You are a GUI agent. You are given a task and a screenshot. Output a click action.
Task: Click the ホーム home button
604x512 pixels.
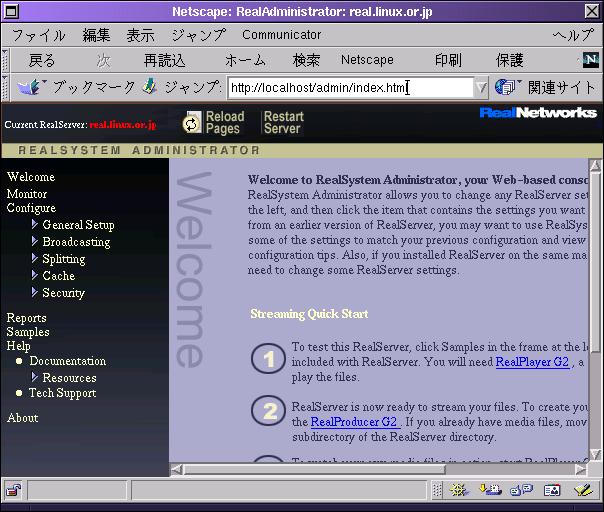pos(245,60)
